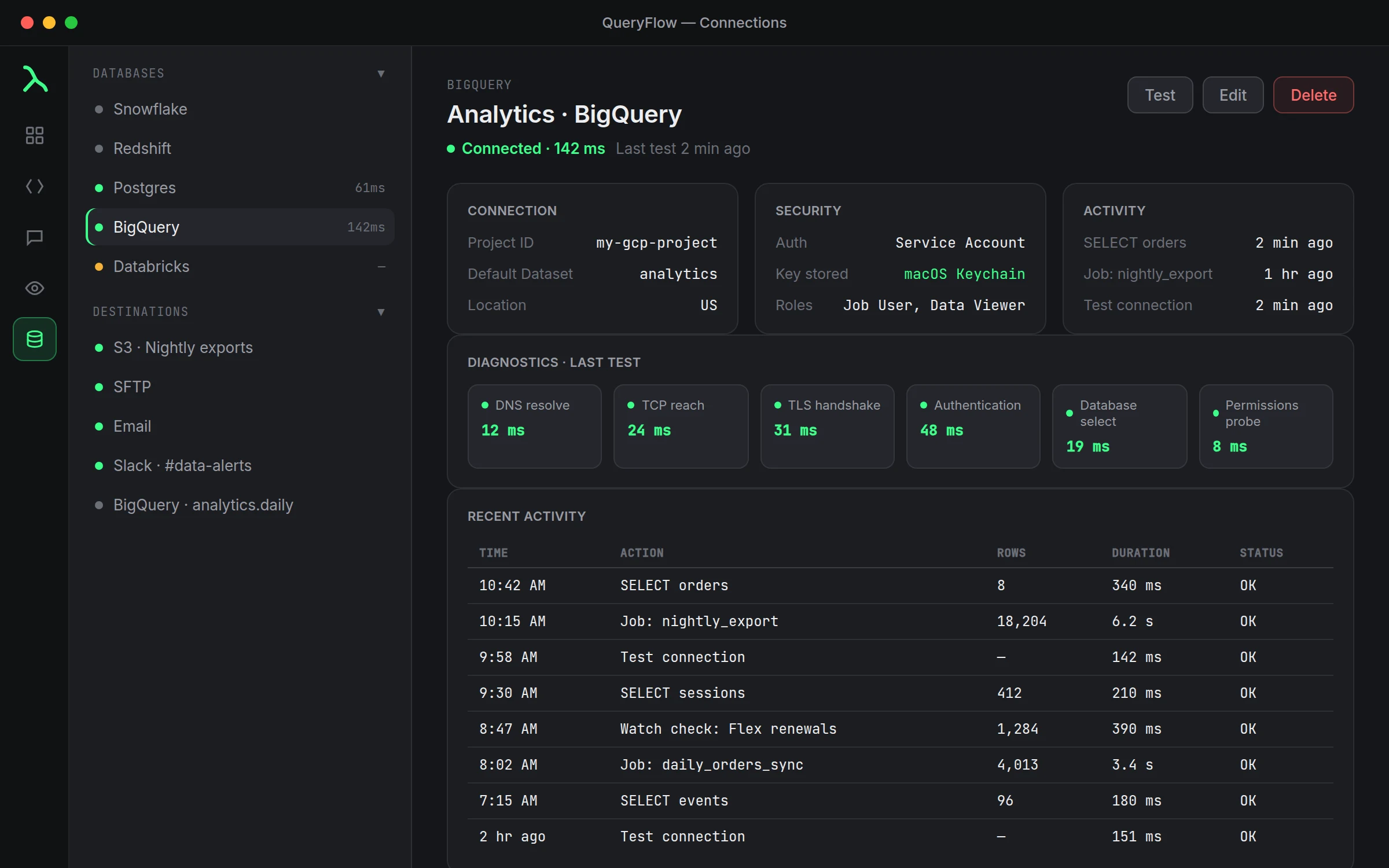Viewport: 1389px width, 868px height.
Task: Open Slack #data-alerts destination
Action: pos(240,465)
